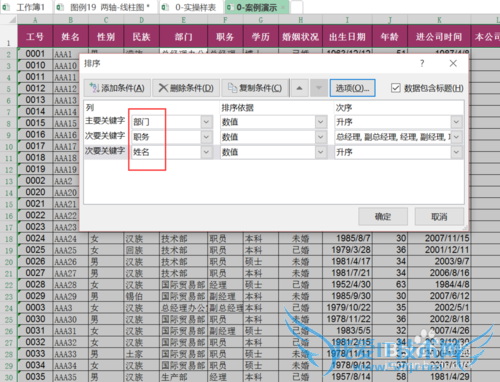Select the 主要关键字 sort condition row label

(x=105, y=121)
